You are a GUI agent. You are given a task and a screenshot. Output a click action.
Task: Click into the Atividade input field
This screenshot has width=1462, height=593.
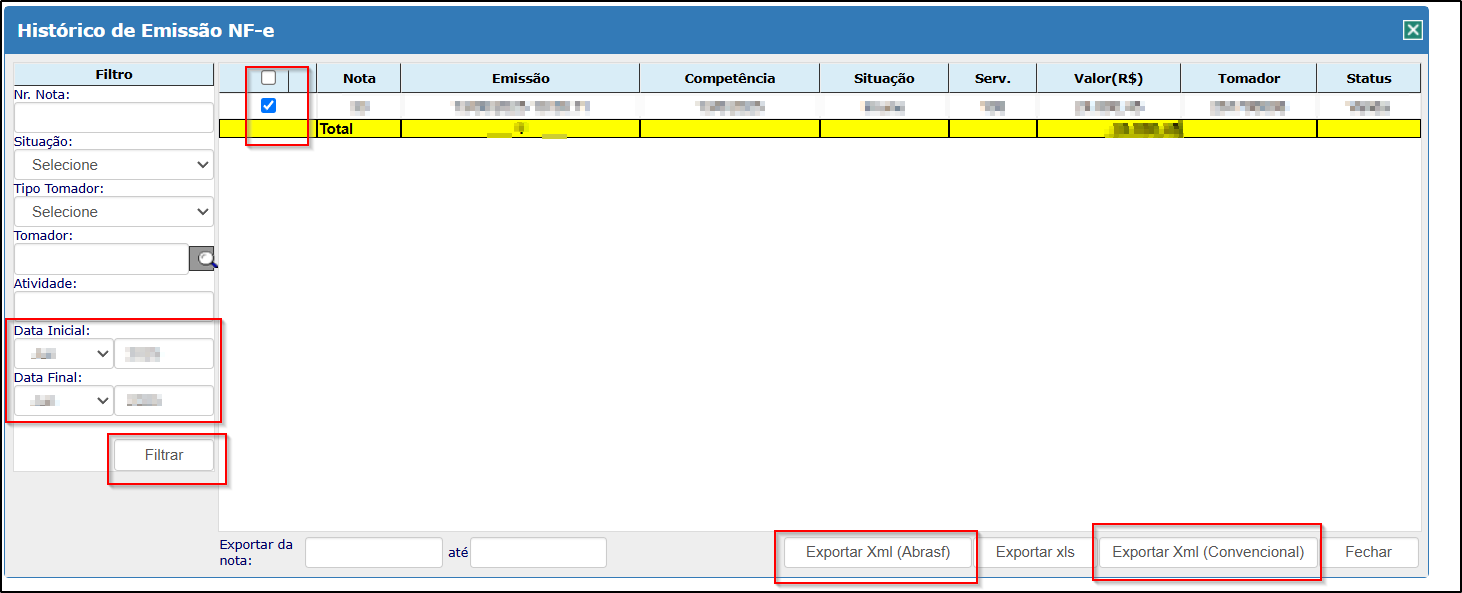coord(114,305)
